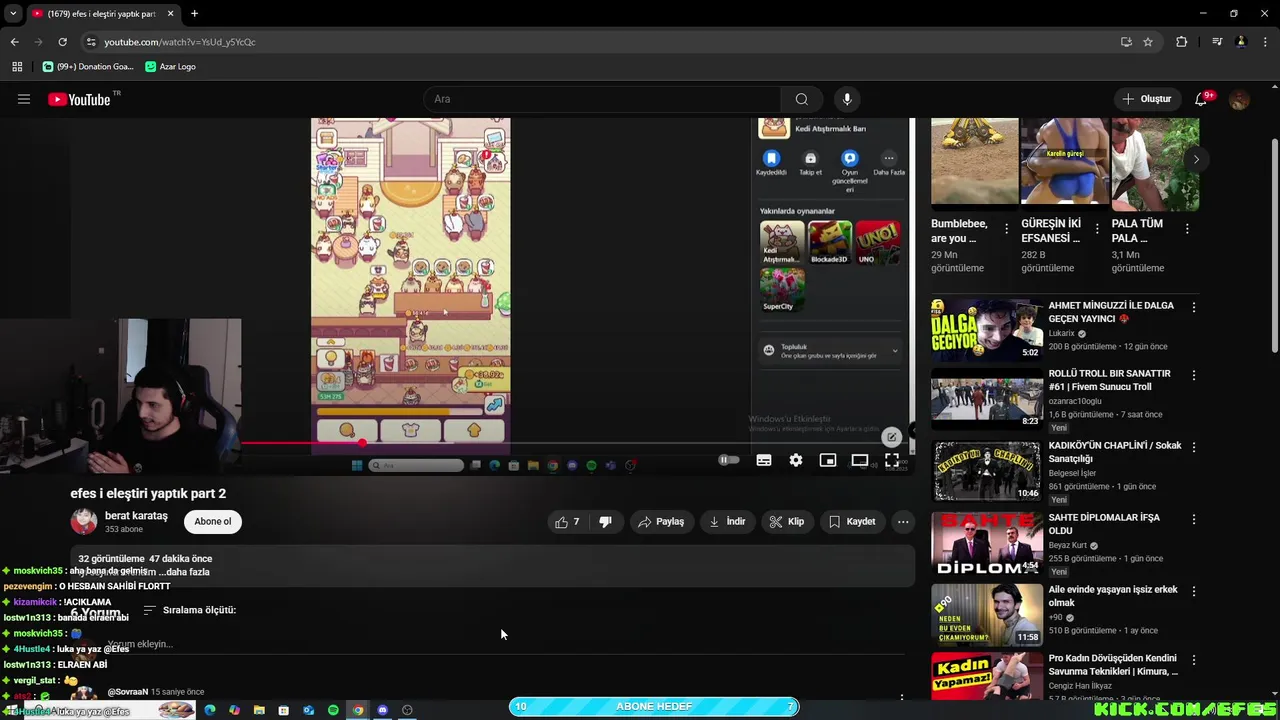Open Outlook from the taskbar
1280x720 pixels.
pyautogui.click(x=308, y=710)
